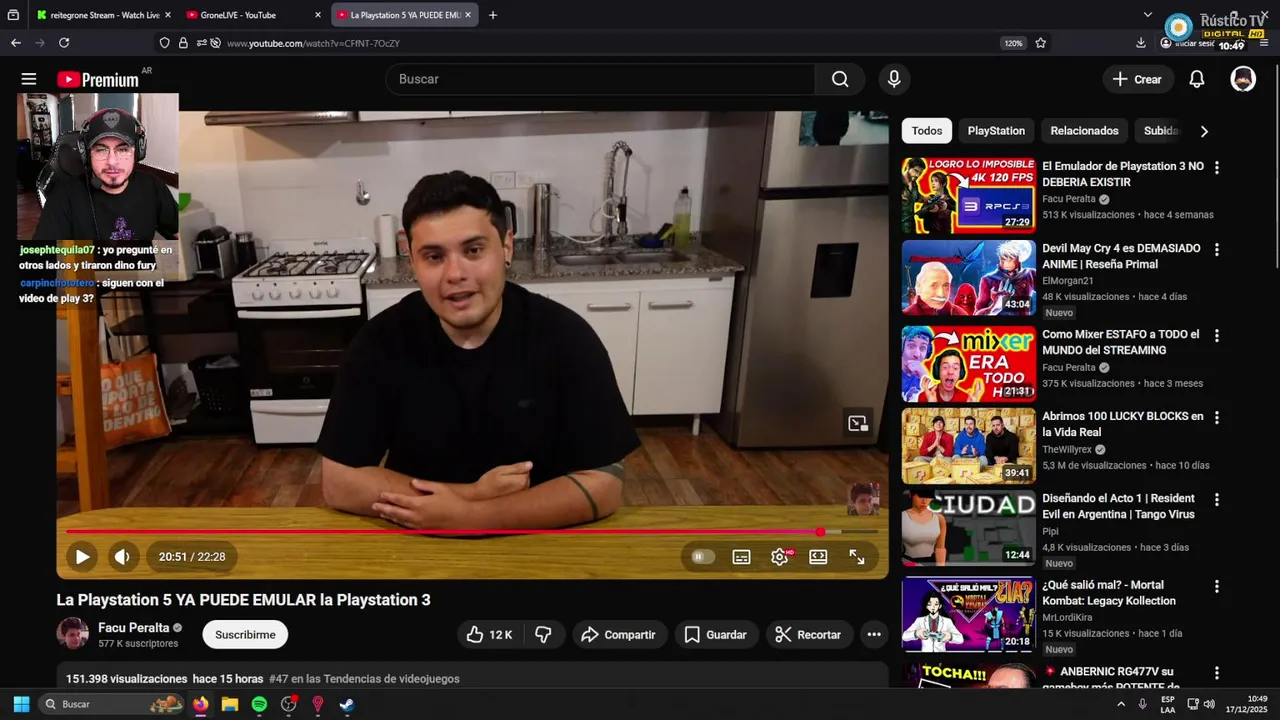This screenshot has width=1280, height=720.
Task: Open miniplayer icon over video
Action: (858, 423)
